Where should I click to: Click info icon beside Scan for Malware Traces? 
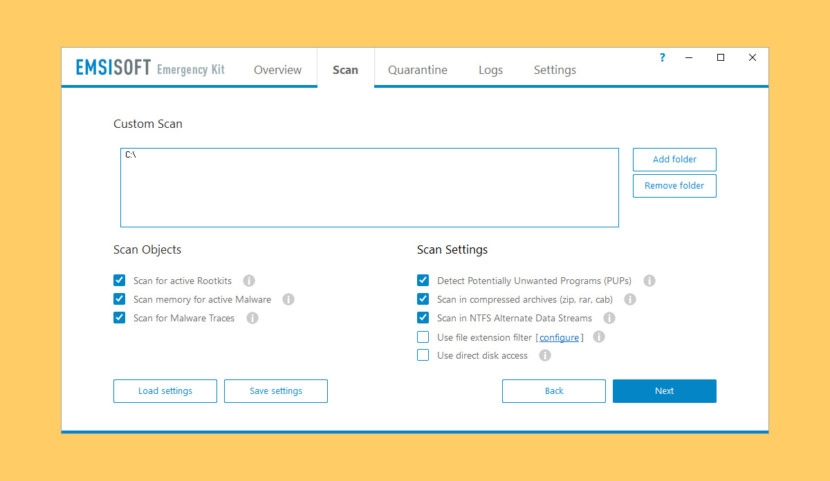click(252, 318)
